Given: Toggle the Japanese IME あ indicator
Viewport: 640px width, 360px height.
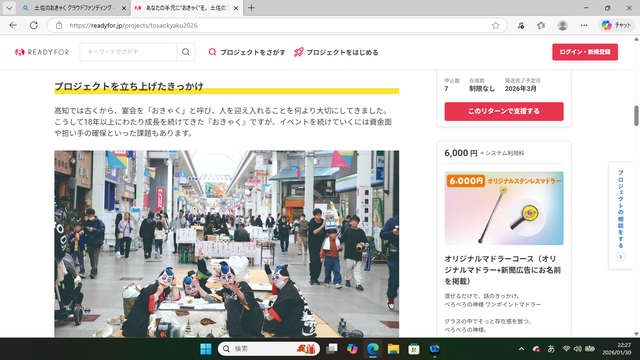Looking at the screenshot, I should pos(551,349).
